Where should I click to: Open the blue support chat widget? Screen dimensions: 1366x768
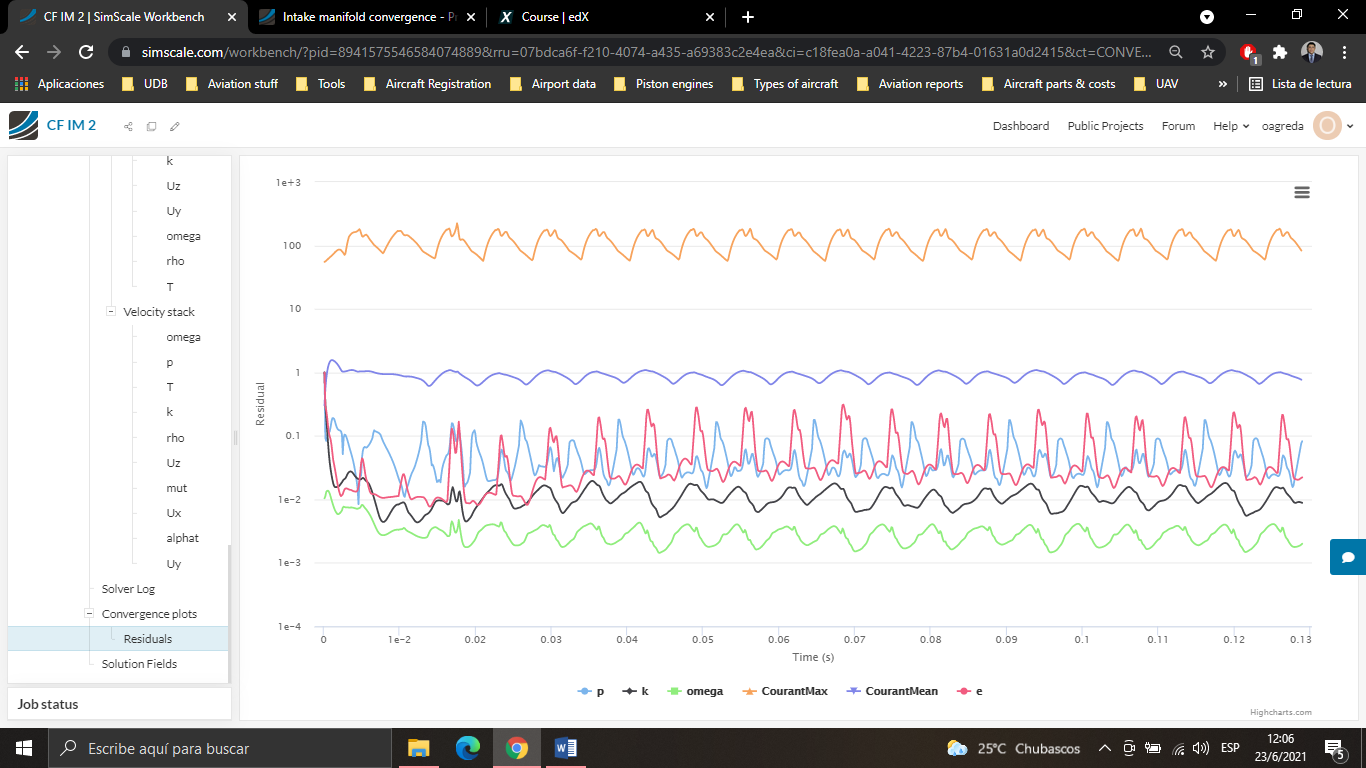tap(1347, 557)
